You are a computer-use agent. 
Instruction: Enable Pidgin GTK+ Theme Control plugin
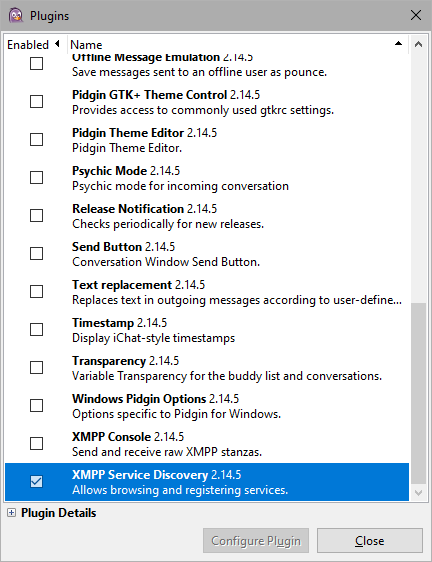pyautogui.click(x=36, y=102)
